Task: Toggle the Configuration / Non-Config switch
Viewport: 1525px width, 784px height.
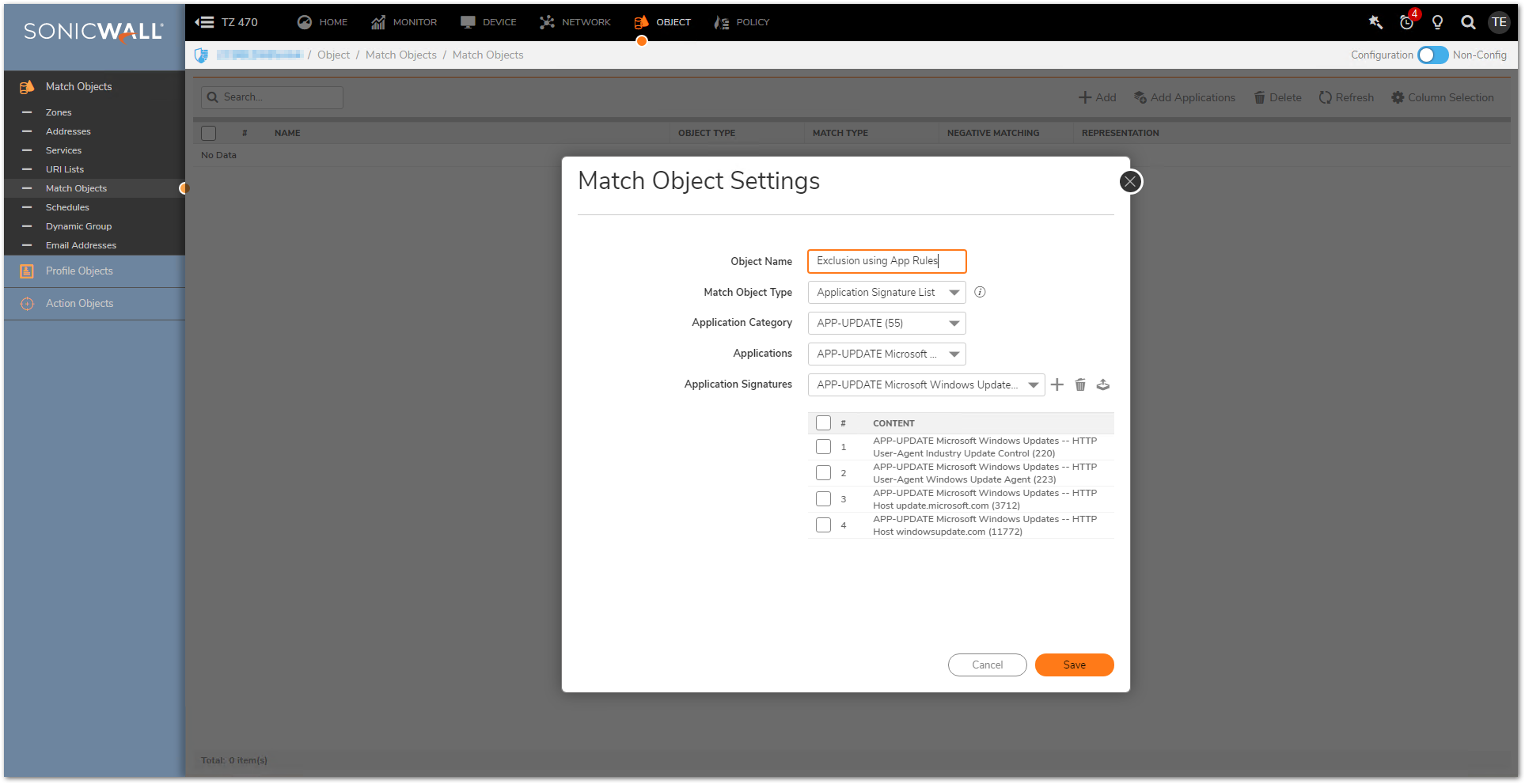Action: pyautogui.click(x=1432, y=55)
